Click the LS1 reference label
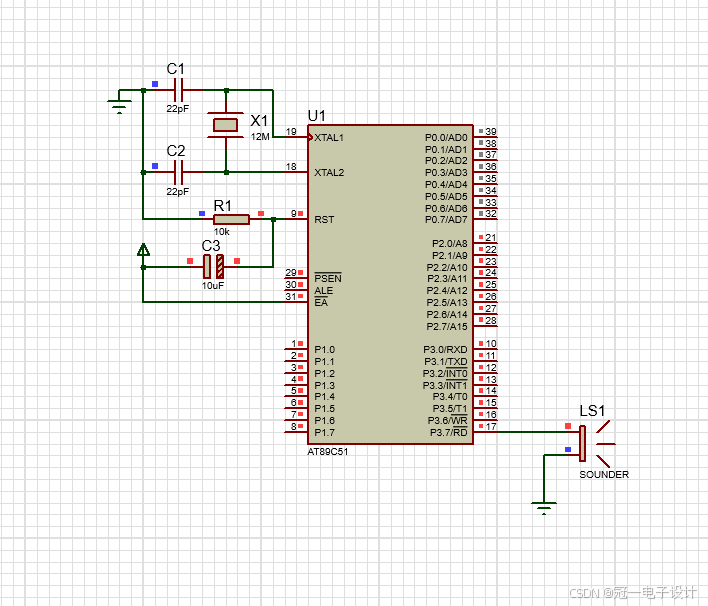708x606 pixels. 592,411
